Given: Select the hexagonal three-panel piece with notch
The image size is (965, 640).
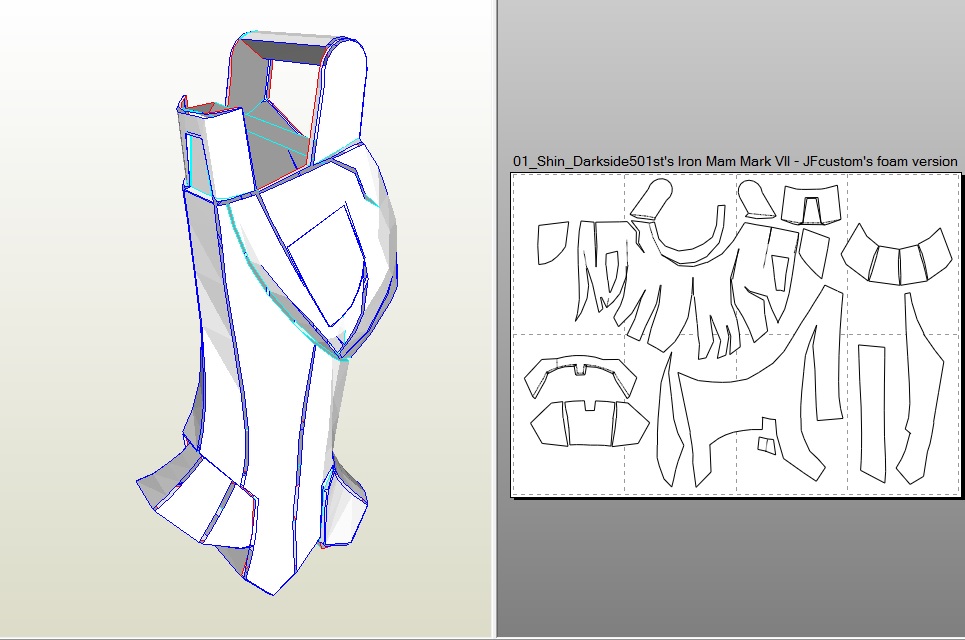Looking at the screenshot, I should (x=590, y=423).
